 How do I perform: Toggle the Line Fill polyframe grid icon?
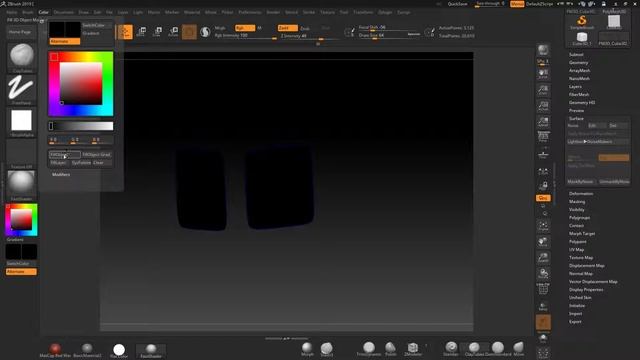pyautogui.click(x=543, y=289)
